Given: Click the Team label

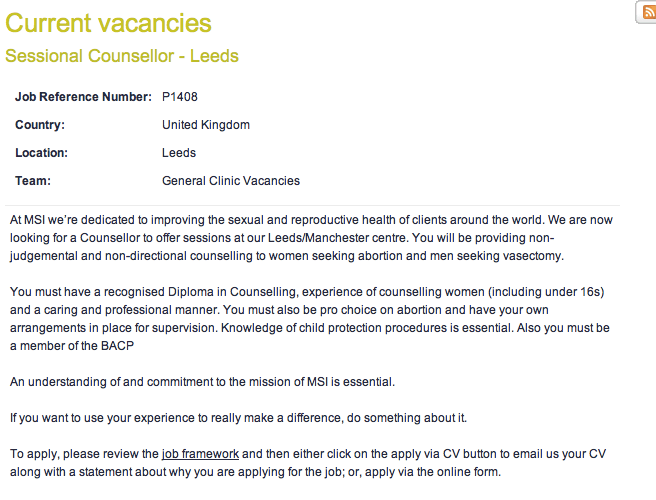Looking at the screenshot, I should click(x=32, y=181).
